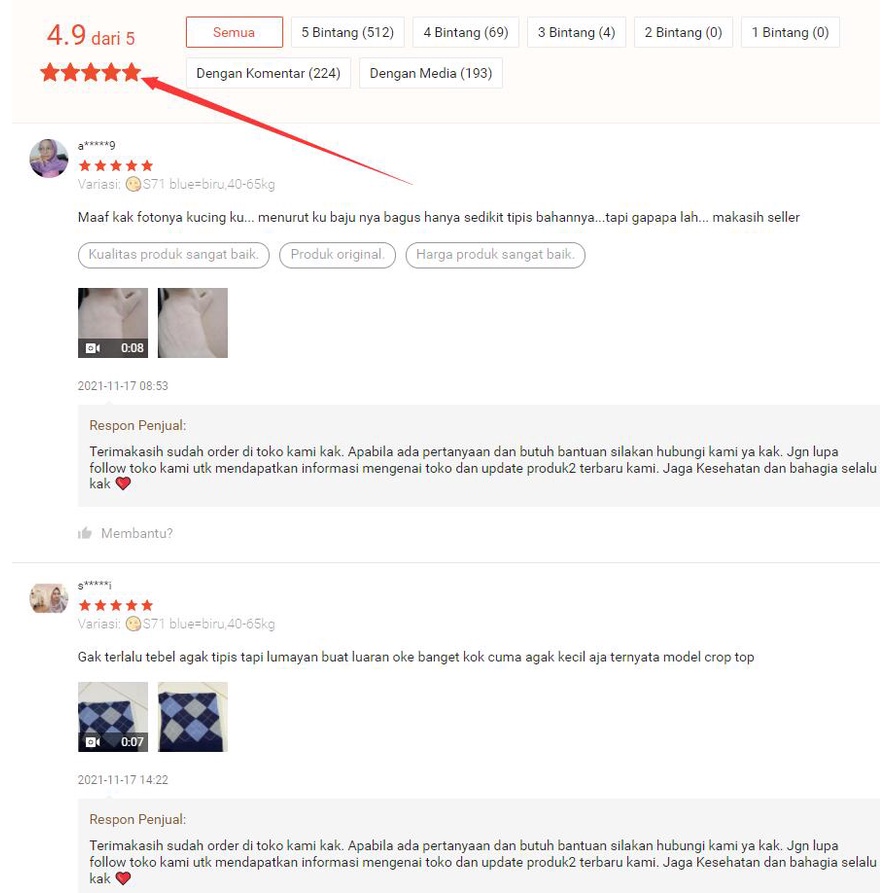This screenshot has width=893, height=893.
Task: Filter reviews by 4 Bintang (69)
Action: coord(465,32)
